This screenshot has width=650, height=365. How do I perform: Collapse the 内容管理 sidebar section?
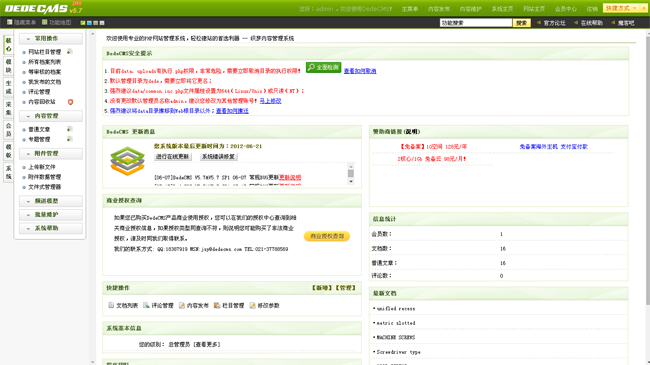(51, 116)
